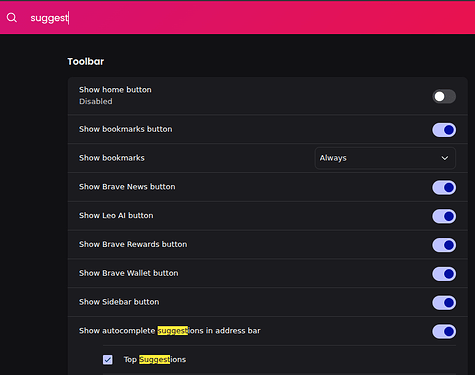Viewport: 475px width, 375px height.
Task: Turn off Show Sidebar button toggle
Action: [444, 303]
